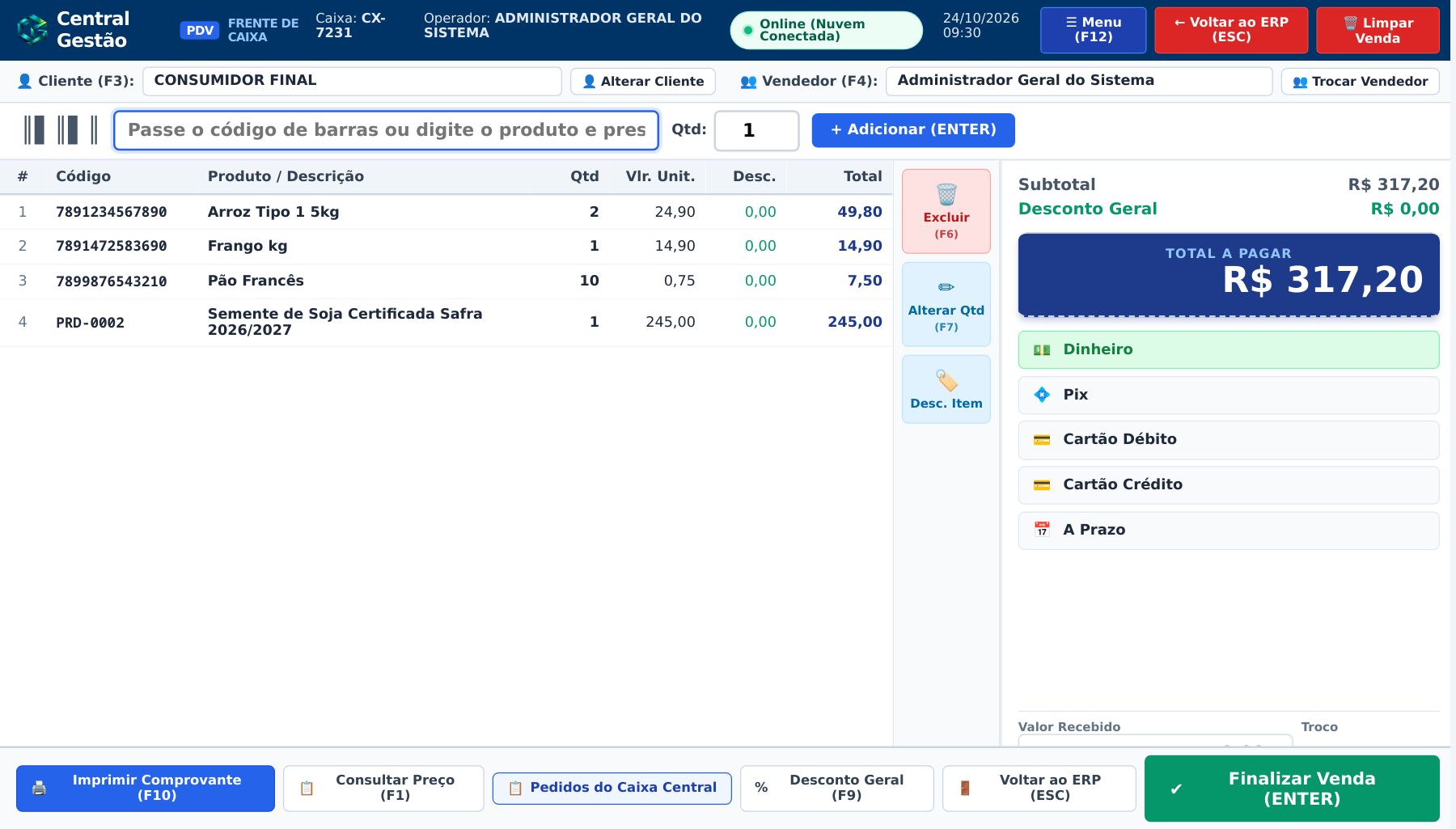Click the door icon on Voltar ao ERP
The width and height of the screenshot is (1456, 829).
point(965,788)
